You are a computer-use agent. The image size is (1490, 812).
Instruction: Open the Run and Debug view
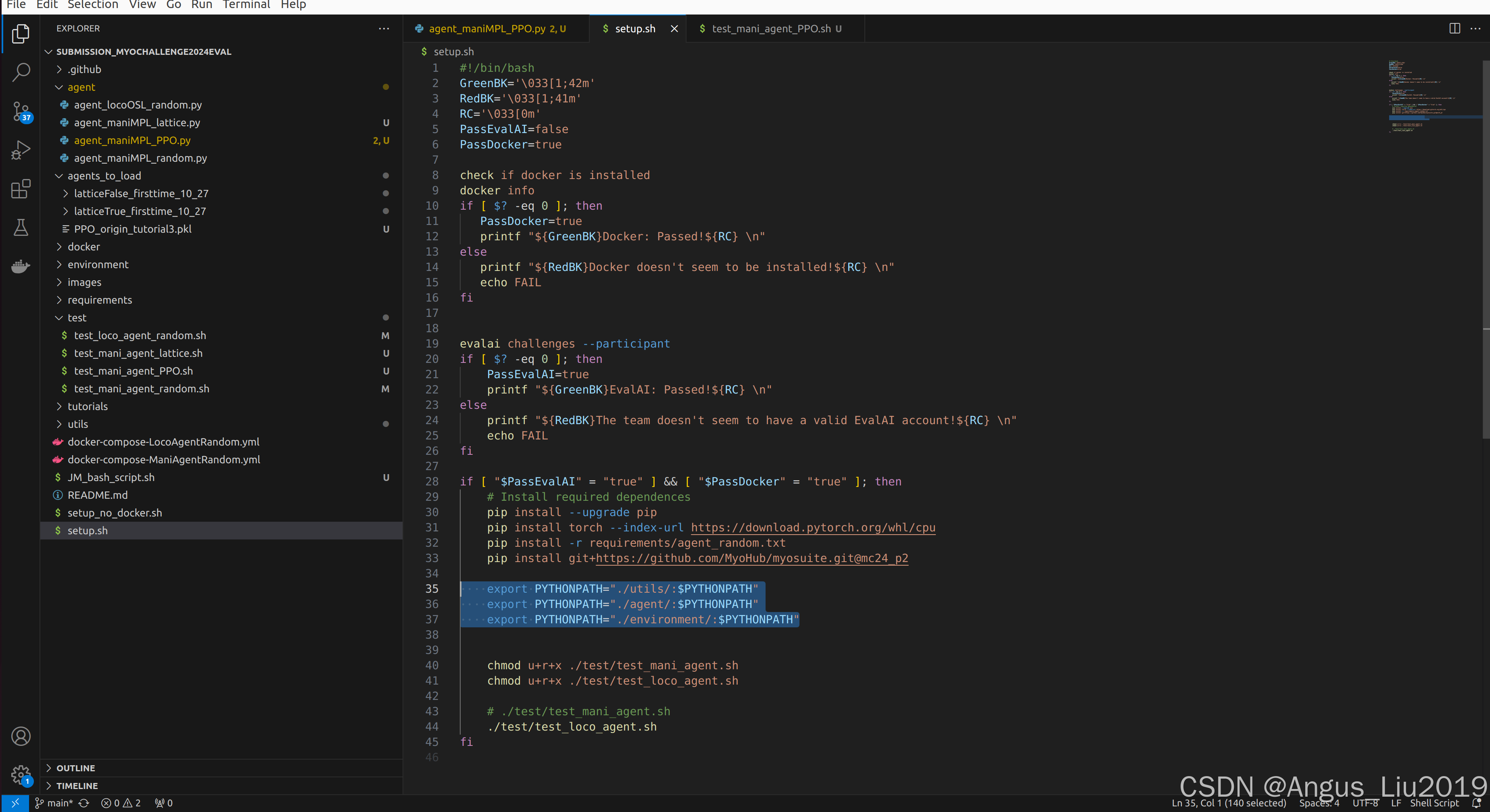click(21, 149)
